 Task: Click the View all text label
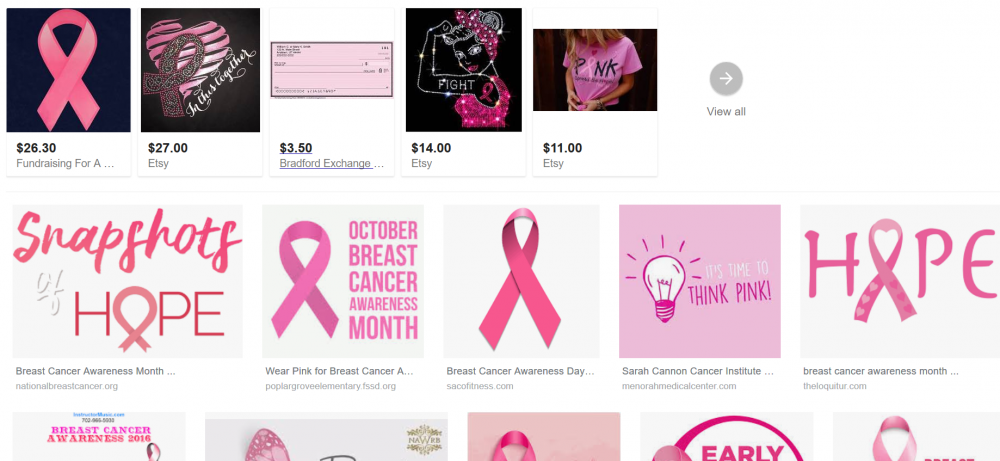tap(726, 112)
